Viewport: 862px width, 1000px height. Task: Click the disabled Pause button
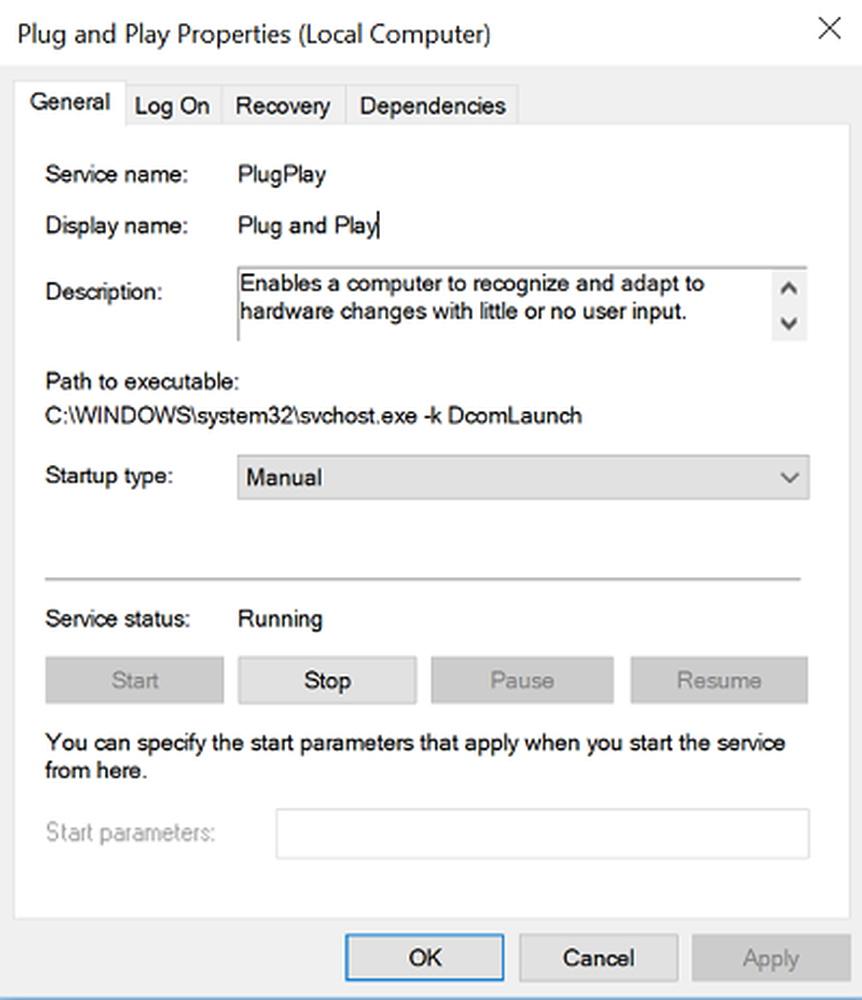pyautogui.click(x=521, y=681)
